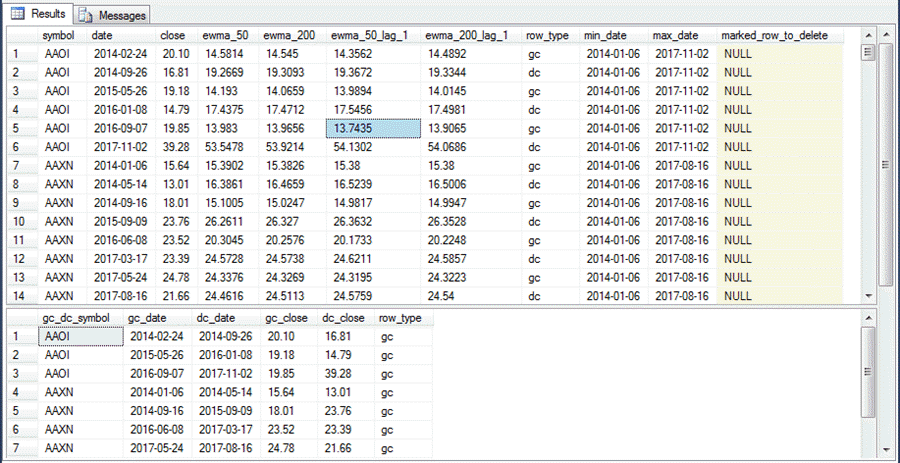
Task: Click max_date 2017-08-16 in row 14
Action: (x=681, y=296)
